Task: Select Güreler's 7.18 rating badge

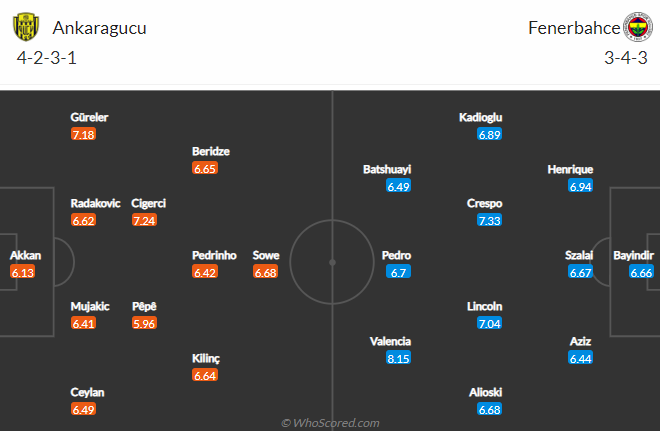Action: (x=83, y=134)
